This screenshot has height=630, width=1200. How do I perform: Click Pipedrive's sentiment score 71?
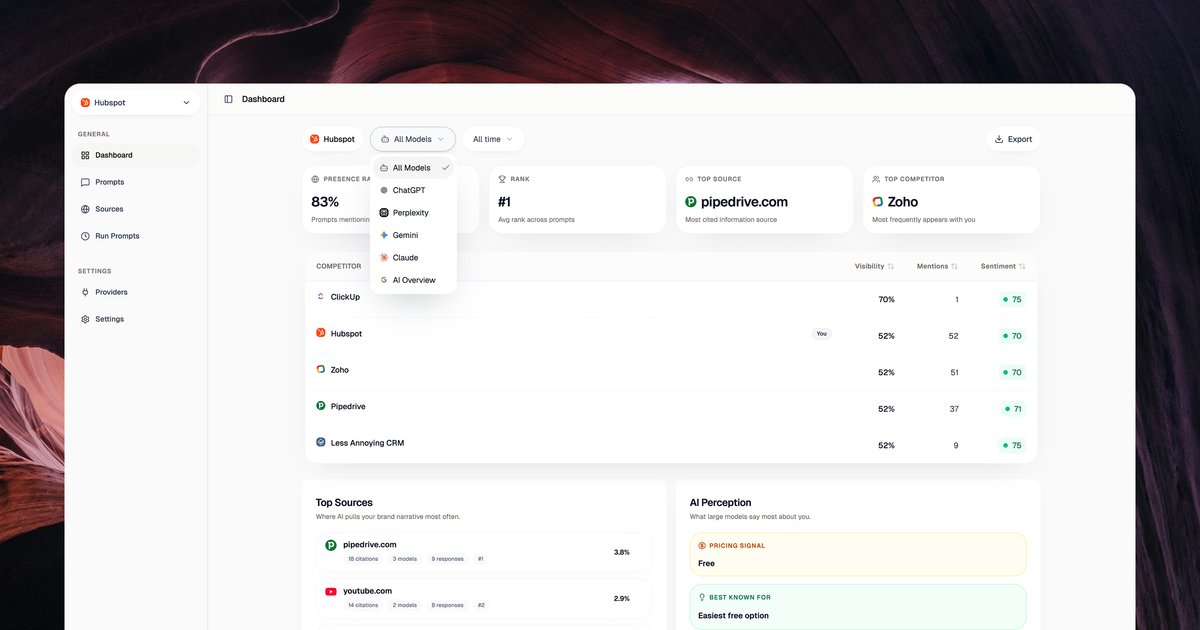tap(1012, 409)
